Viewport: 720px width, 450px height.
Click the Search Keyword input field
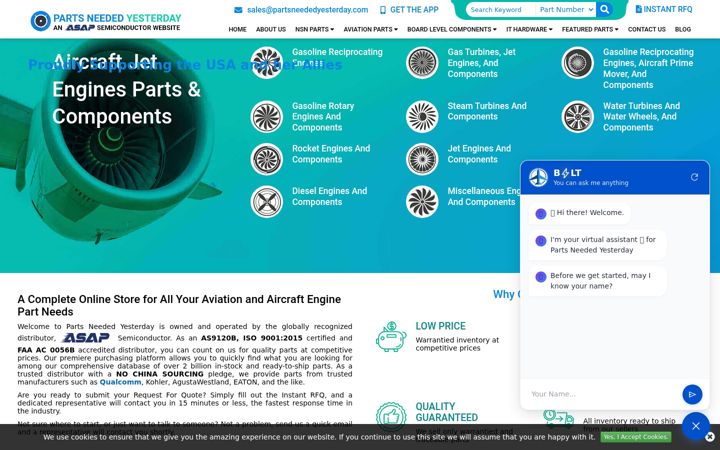501,9
